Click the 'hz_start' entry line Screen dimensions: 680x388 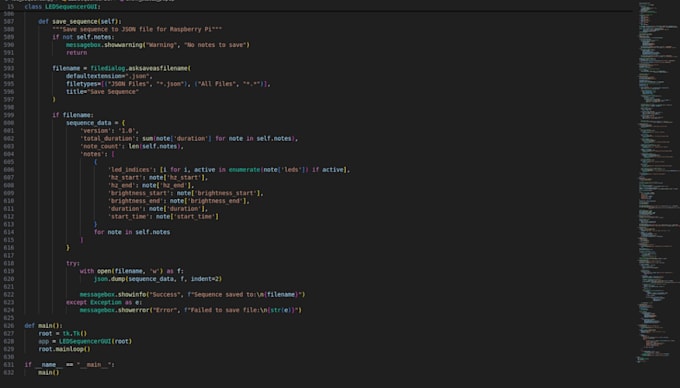(158, 177)
